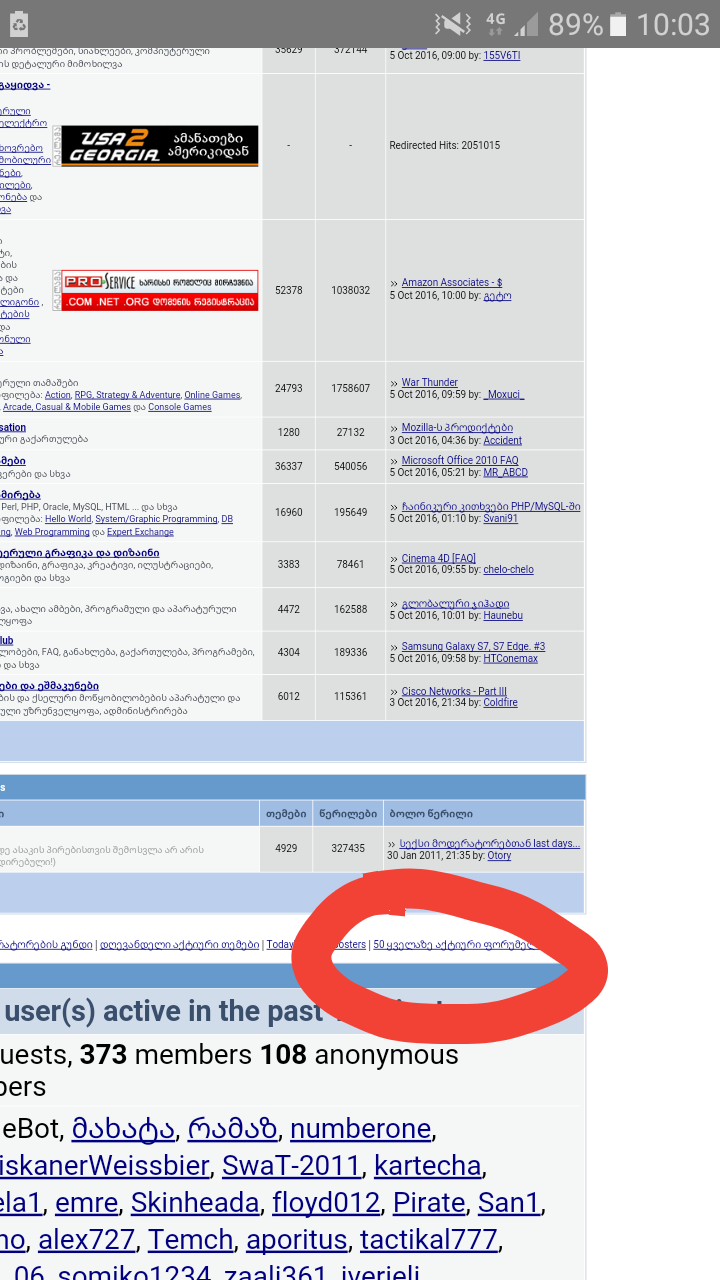The width and height of the screenshot is (720, 1280).
Task: Open the Hello World subforum
Action: (68, 519)
